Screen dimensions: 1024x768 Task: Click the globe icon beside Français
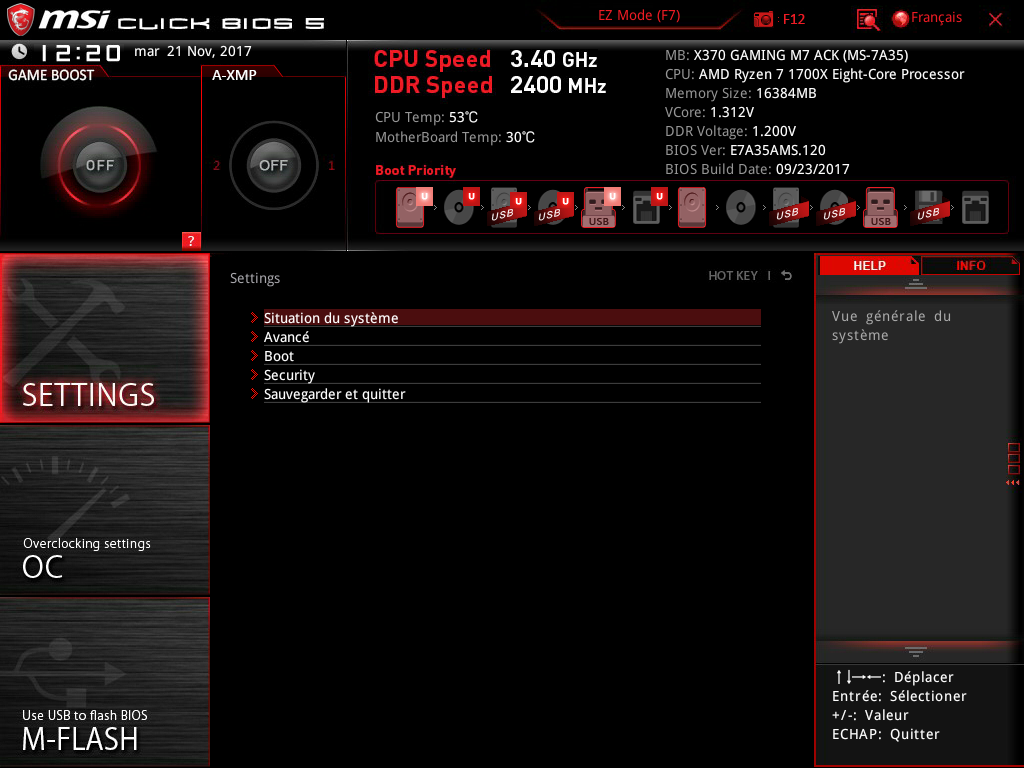(x=901, y=19)
